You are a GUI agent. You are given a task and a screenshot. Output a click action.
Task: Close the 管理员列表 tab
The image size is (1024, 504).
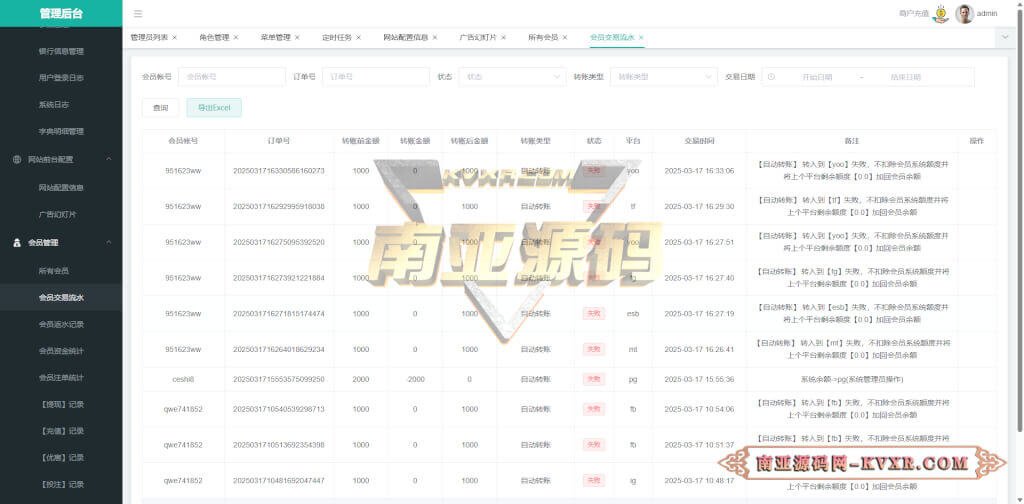click(x=175, y=37)
